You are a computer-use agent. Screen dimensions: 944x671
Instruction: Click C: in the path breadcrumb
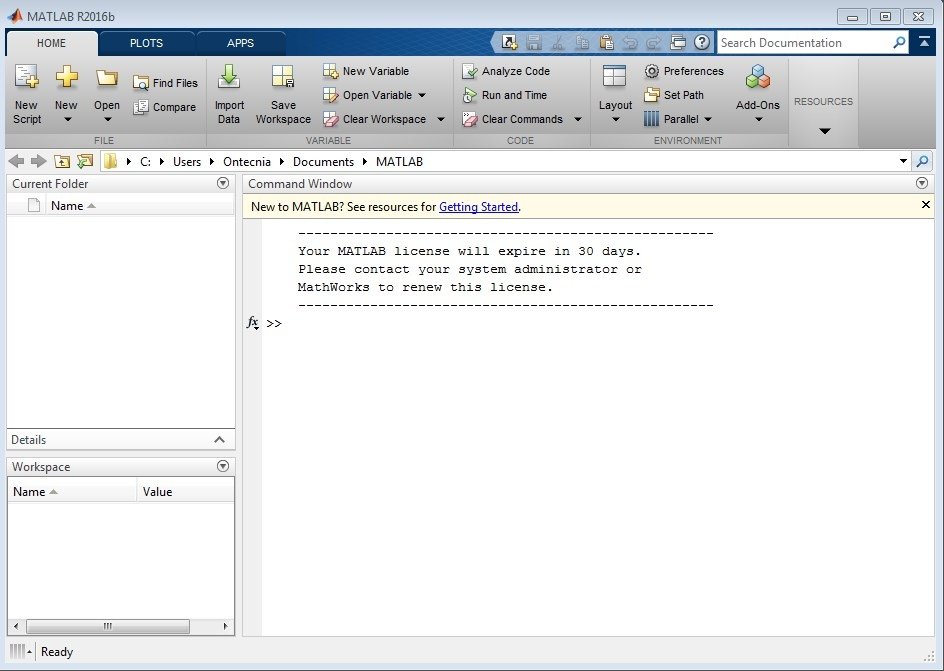tap(145, 162)
